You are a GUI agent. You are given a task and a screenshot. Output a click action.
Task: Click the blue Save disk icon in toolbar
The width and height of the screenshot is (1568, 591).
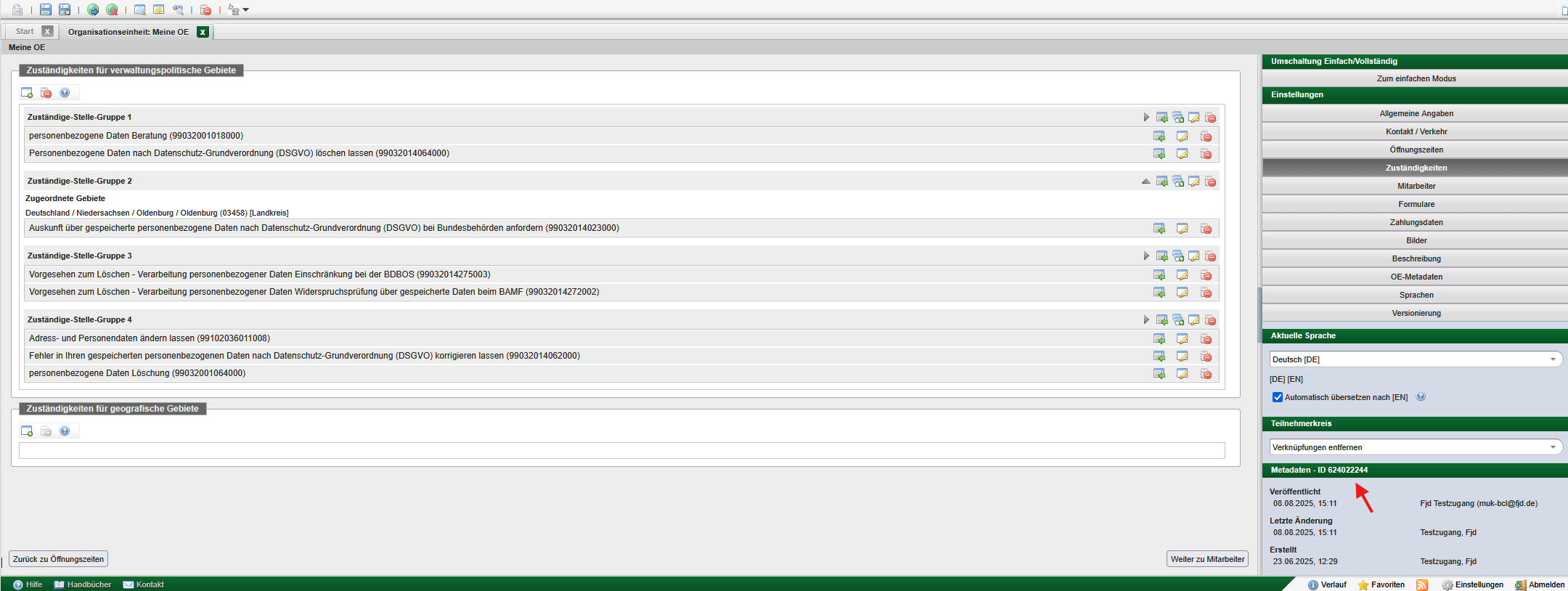tap(46, 9)
